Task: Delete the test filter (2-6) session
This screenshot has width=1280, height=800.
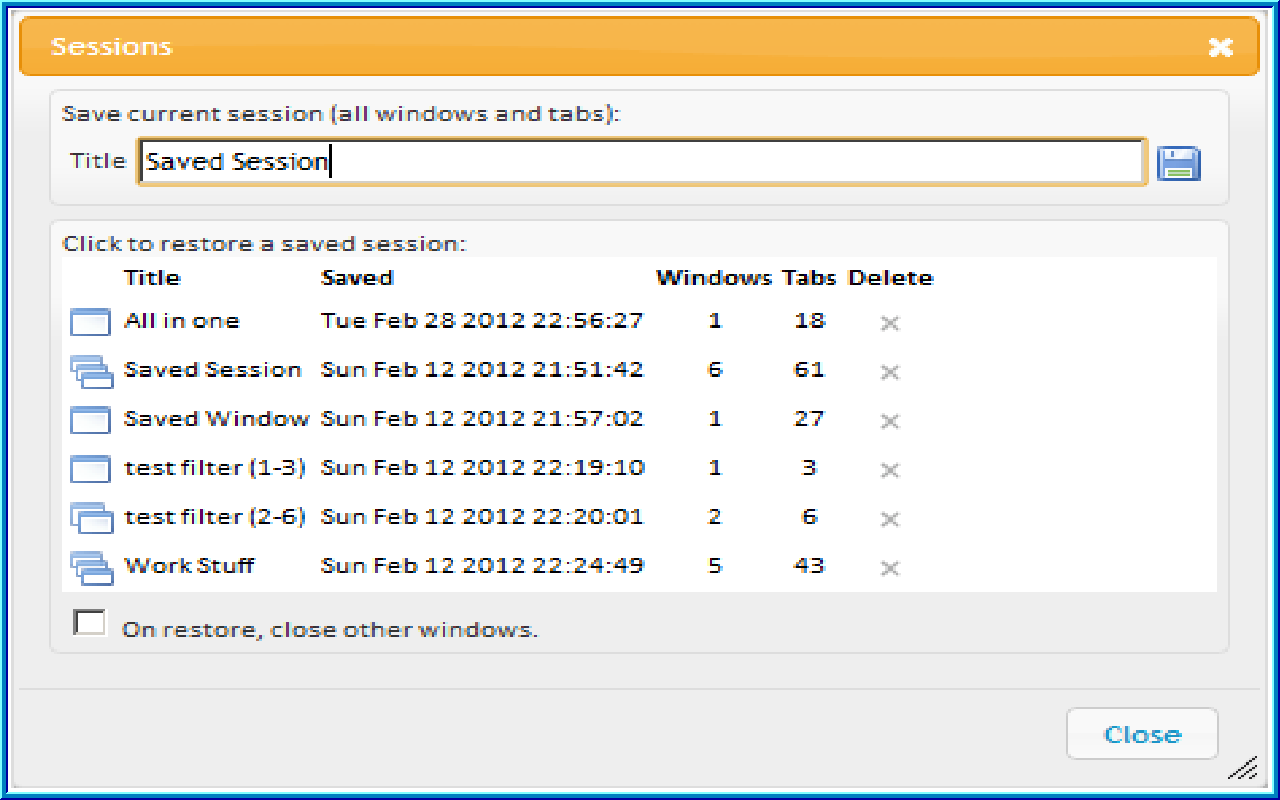Action: click(889, 519)
